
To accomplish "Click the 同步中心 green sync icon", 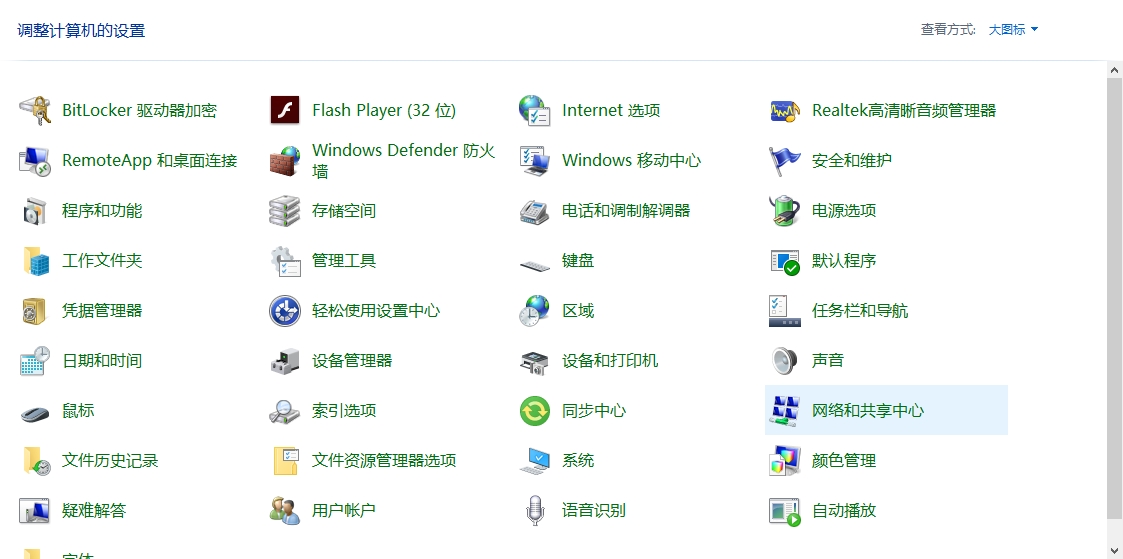I will click(x=534, y=410).
